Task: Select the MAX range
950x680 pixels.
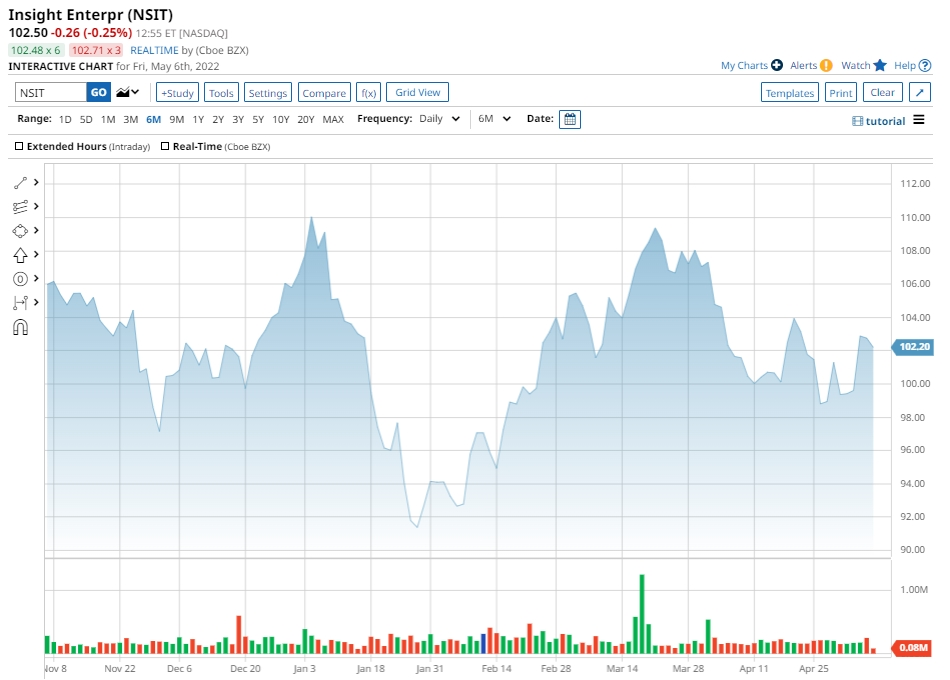Action: coord(333,119)
